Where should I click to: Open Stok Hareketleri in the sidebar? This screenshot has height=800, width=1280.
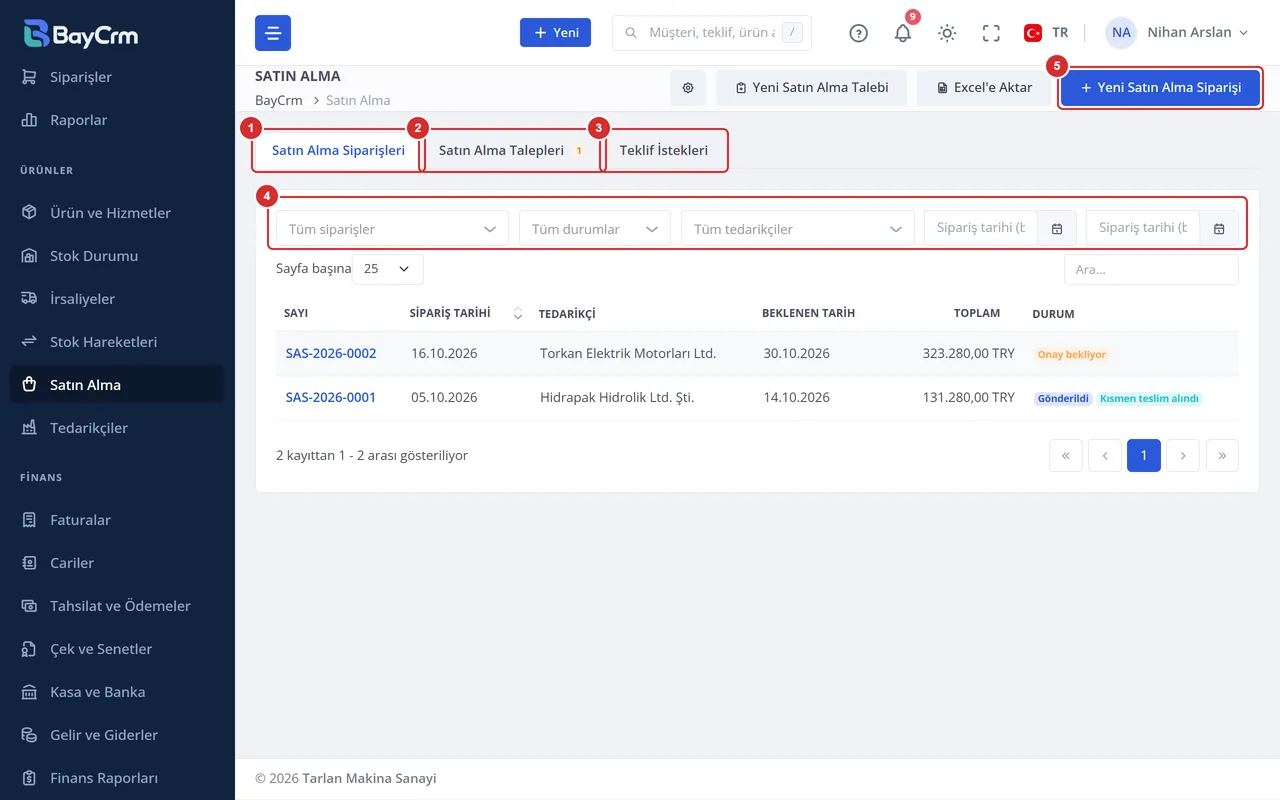click(117, 342)
